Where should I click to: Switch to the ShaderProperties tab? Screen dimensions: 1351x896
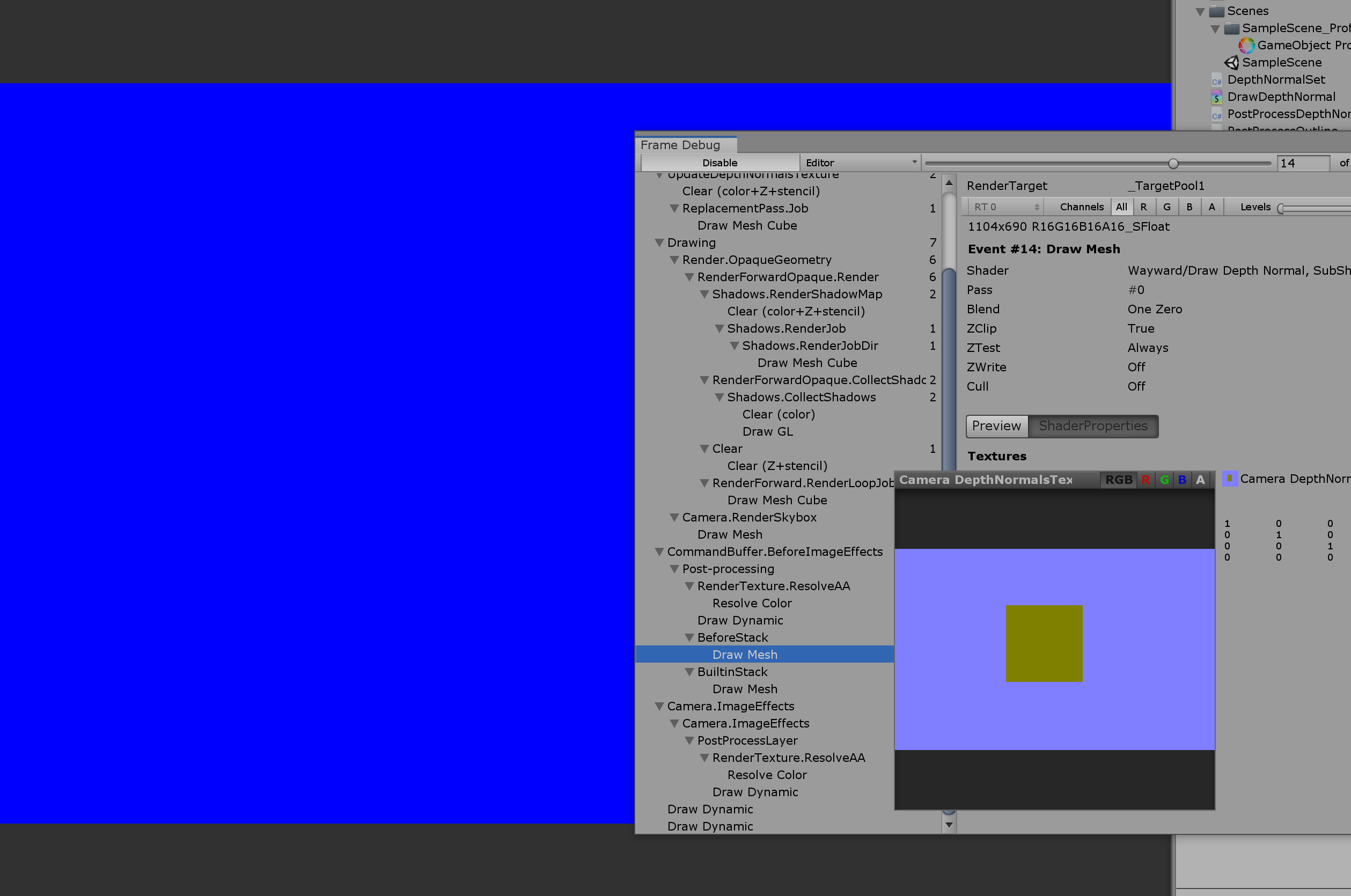coord(1093,427)
